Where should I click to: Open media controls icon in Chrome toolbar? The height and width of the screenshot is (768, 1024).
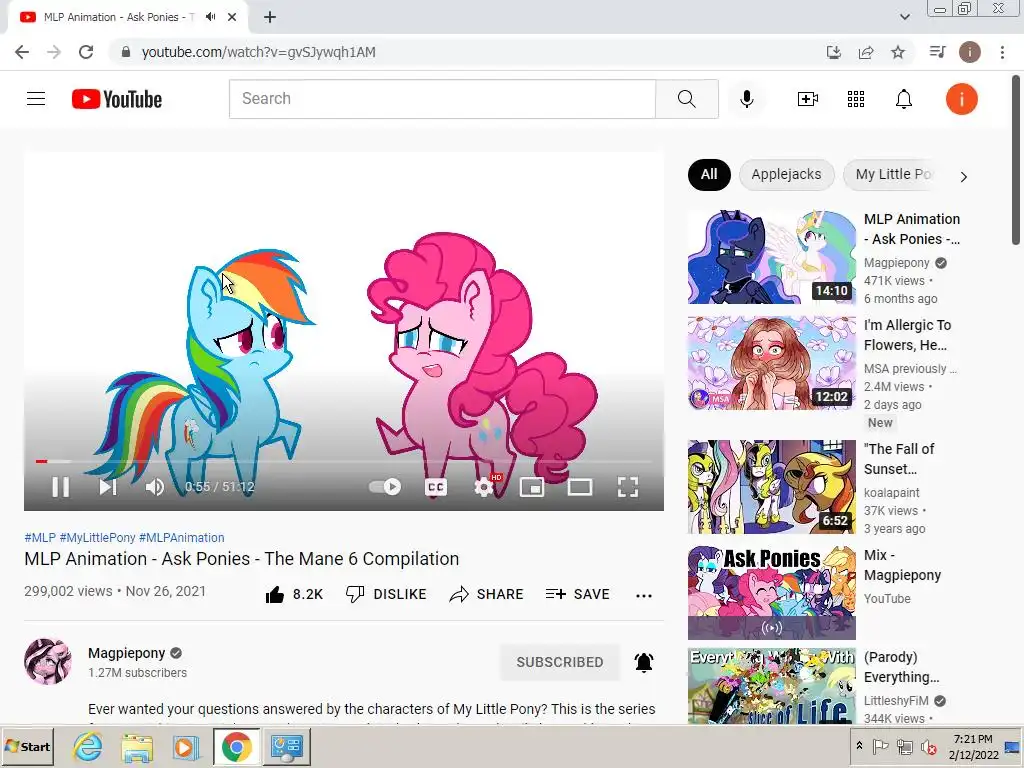coord(937,52)
